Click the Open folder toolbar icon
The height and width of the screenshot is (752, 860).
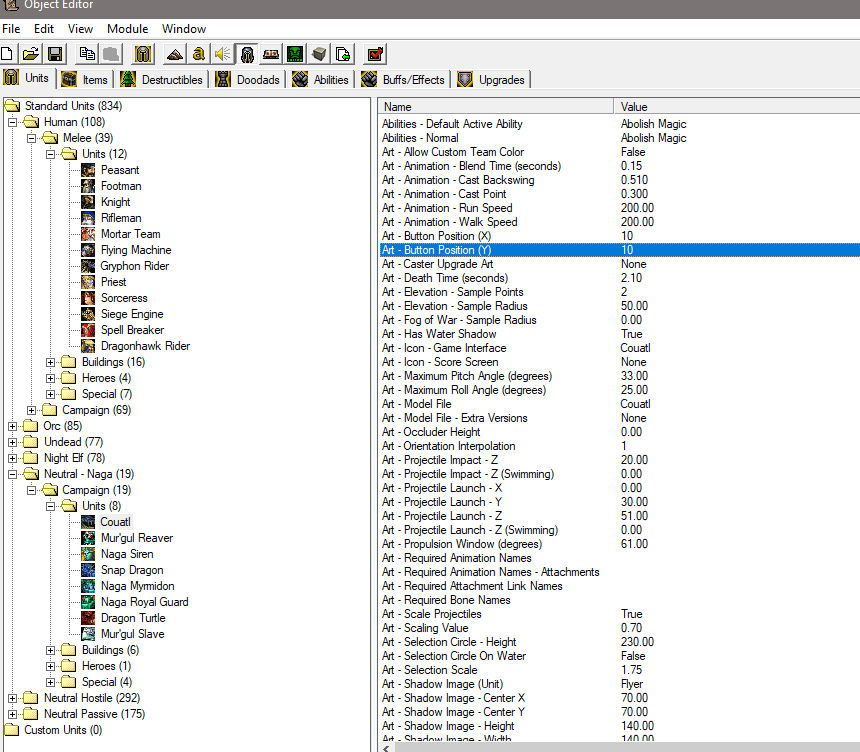(31, 54)
